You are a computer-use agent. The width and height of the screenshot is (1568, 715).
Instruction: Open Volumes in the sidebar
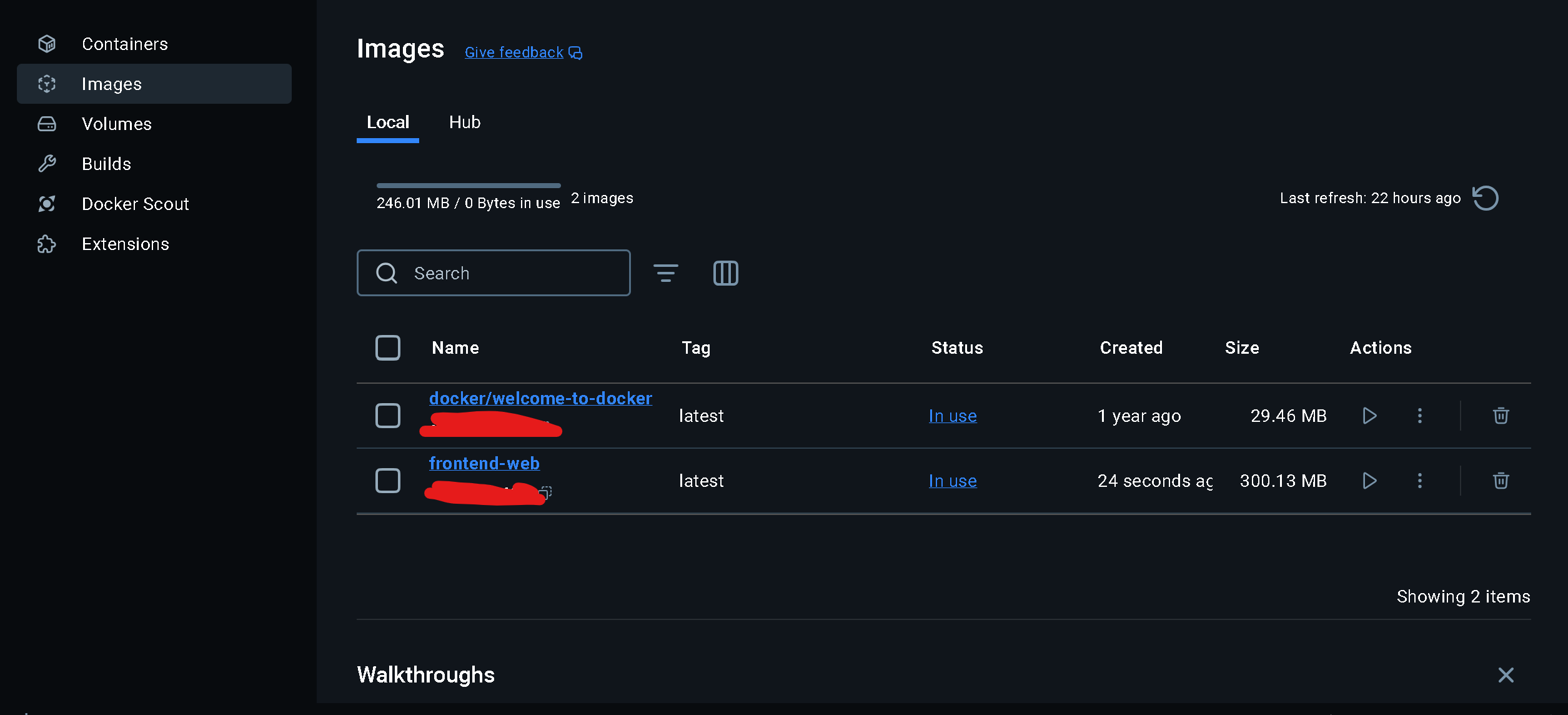click(x=154, y=124)
